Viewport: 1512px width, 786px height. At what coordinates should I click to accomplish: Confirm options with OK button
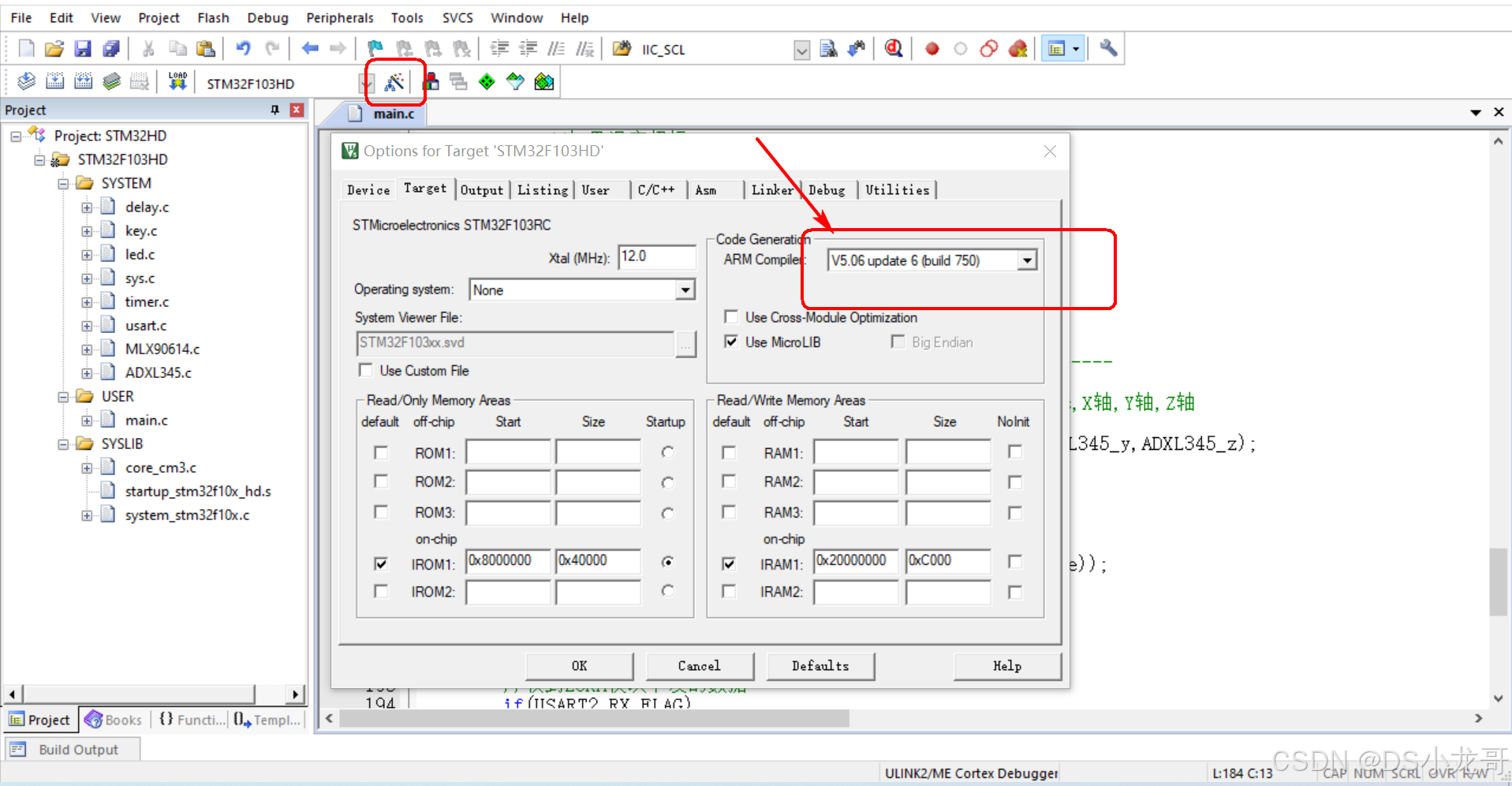coord(580,666)
